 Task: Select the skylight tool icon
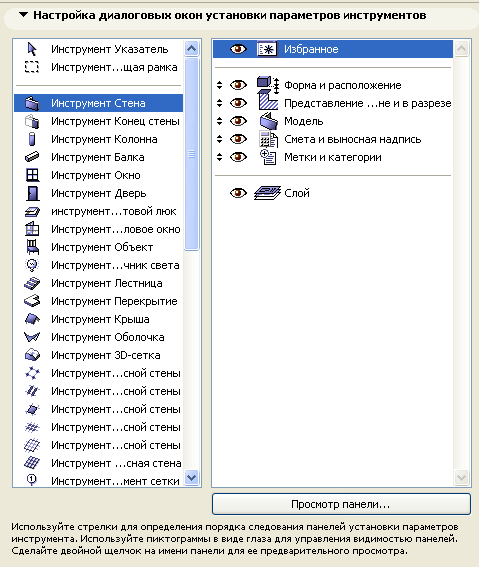pos(32,211)
